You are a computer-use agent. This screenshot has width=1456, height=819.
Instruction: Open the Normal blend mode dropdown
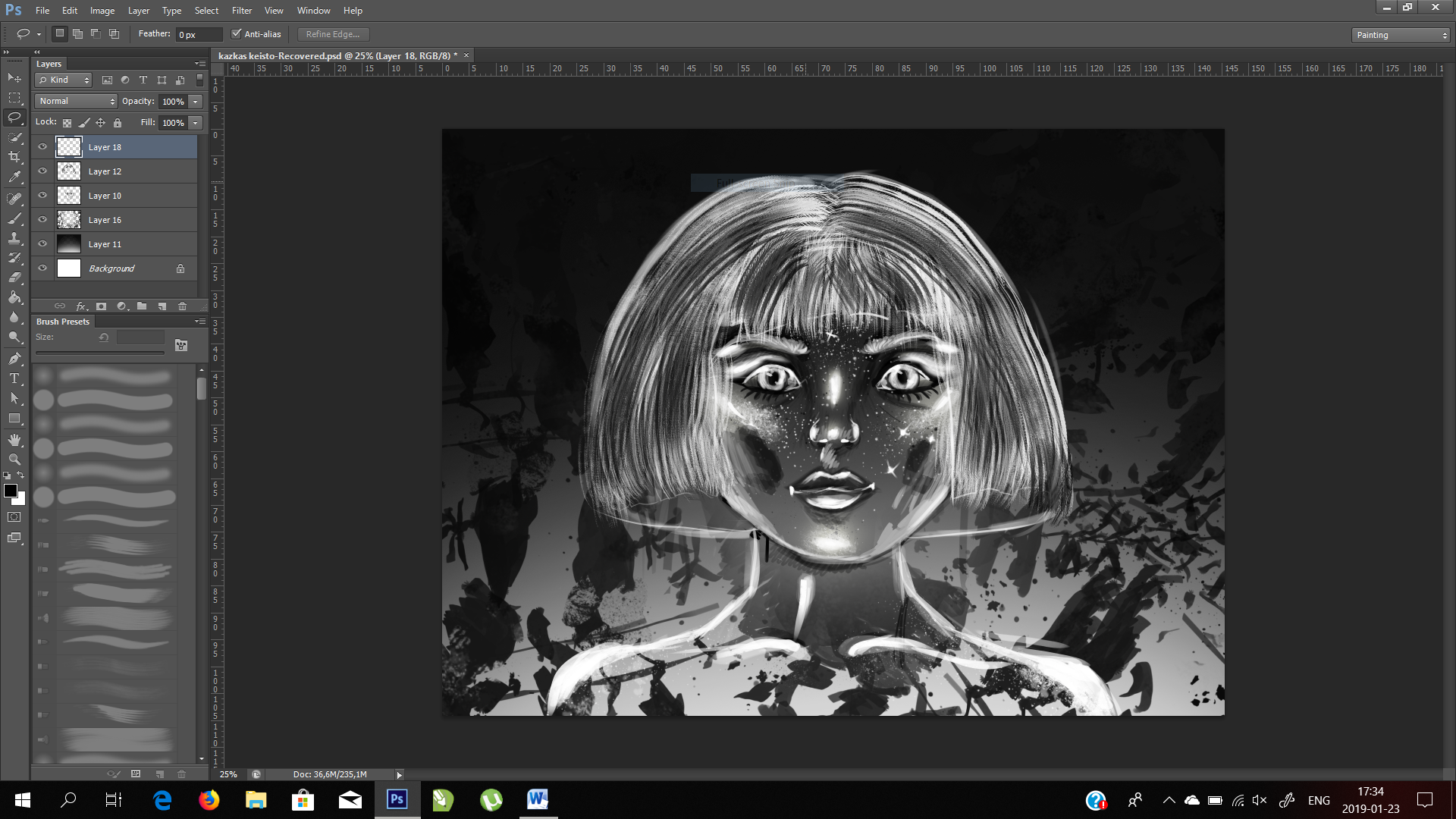(76, 101)
